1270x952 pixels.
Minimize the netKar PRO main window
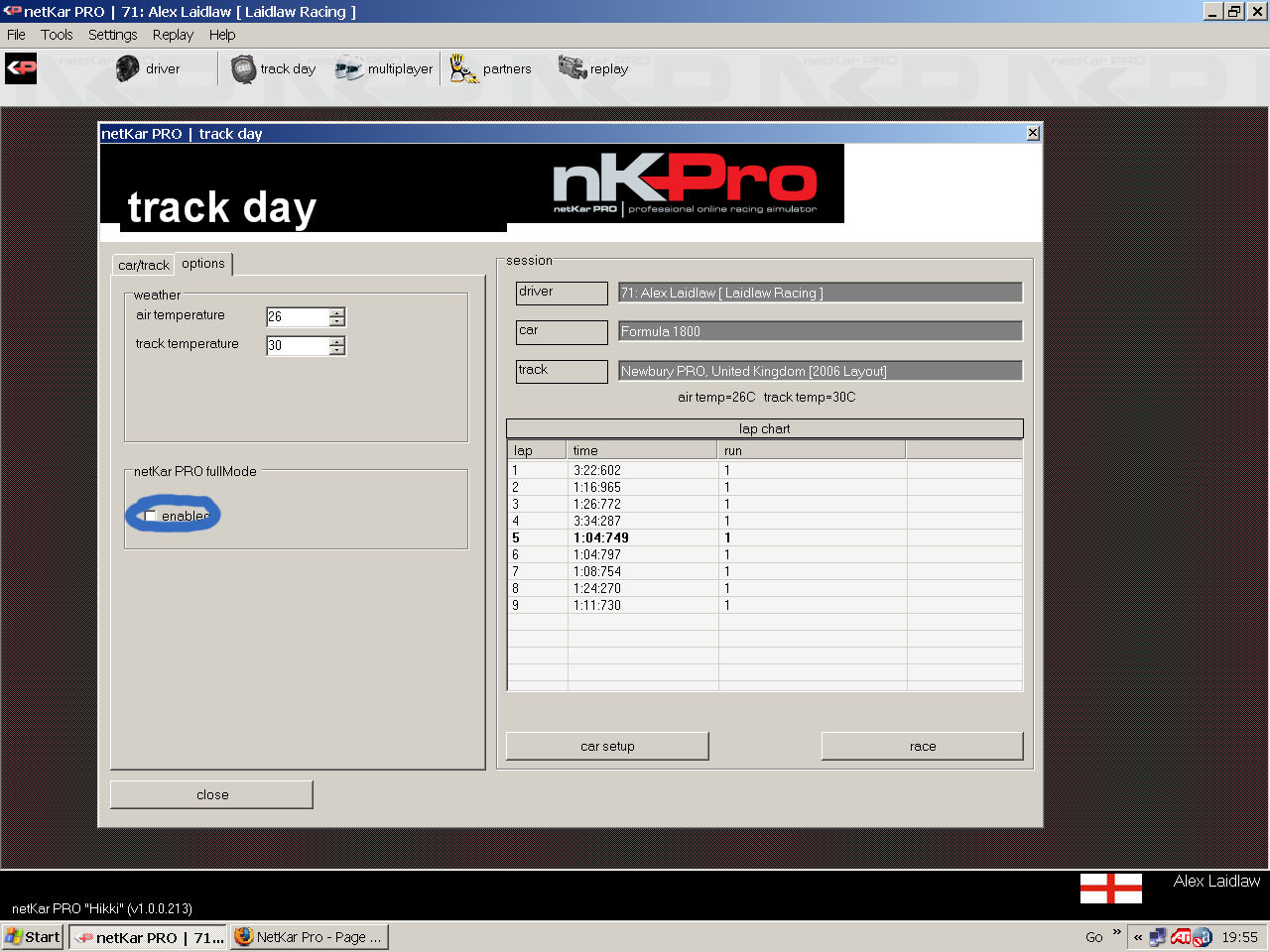[x=1212, y=11]
